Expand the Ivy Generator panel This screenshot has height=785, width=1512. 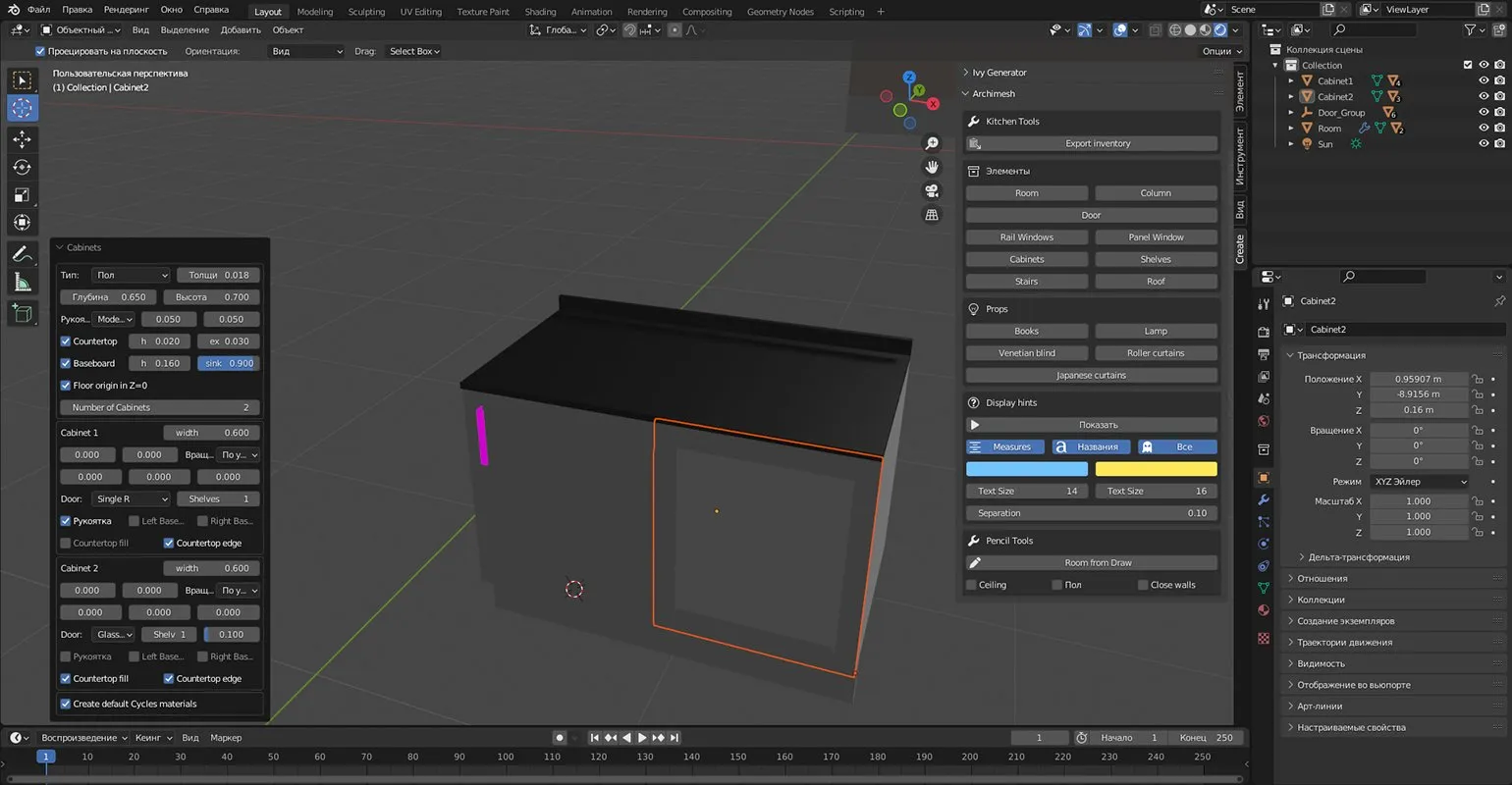[999, 73]
